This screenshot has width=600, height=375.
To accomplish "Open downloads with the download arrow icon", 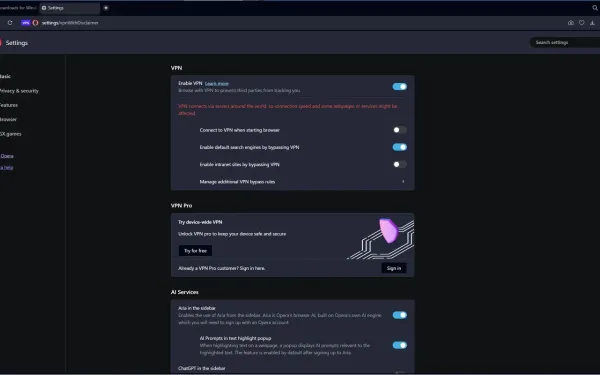I will 592,23.
